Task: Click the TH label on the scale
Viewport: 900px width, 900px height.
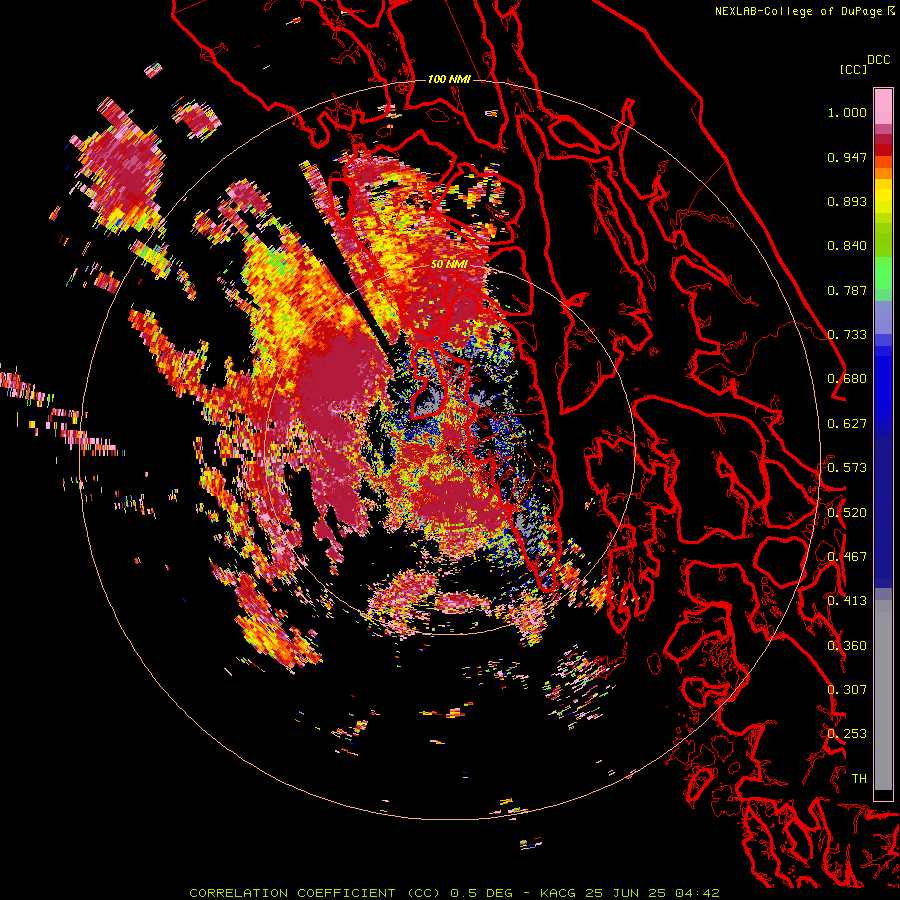Action: click(x=859, y=779)
